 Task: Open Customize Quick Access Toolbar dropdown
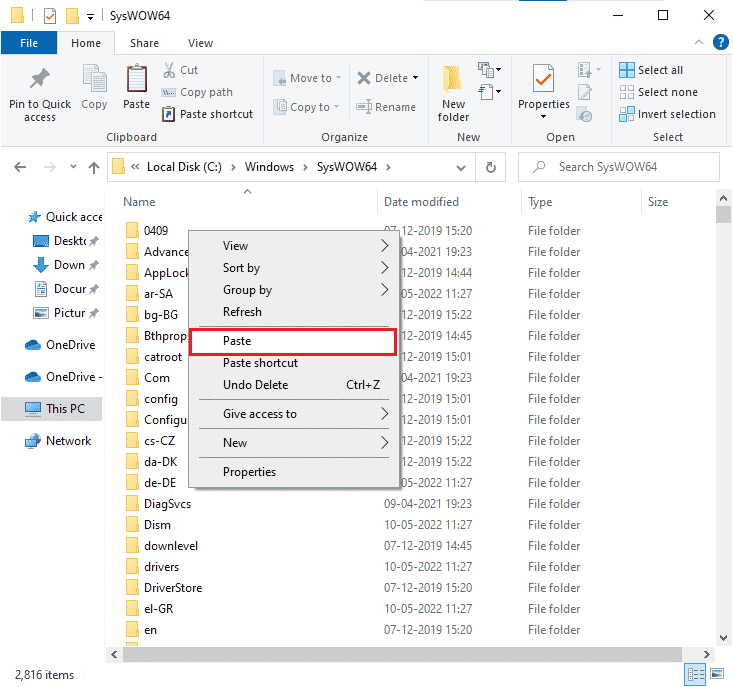pyautogui.click(x=90, y=17)
